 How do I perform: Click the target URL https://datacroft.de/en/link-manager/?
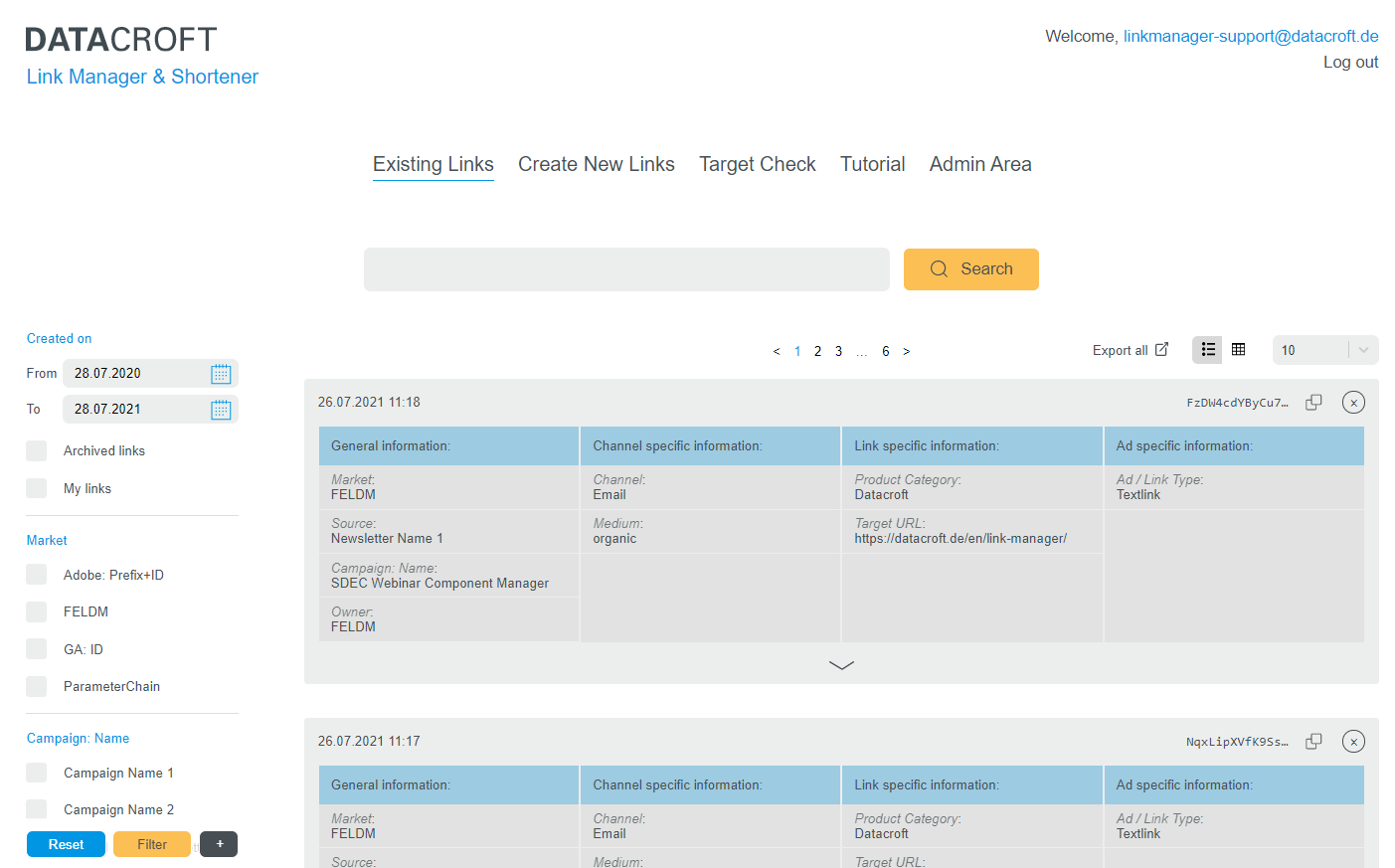coord(960,539)
